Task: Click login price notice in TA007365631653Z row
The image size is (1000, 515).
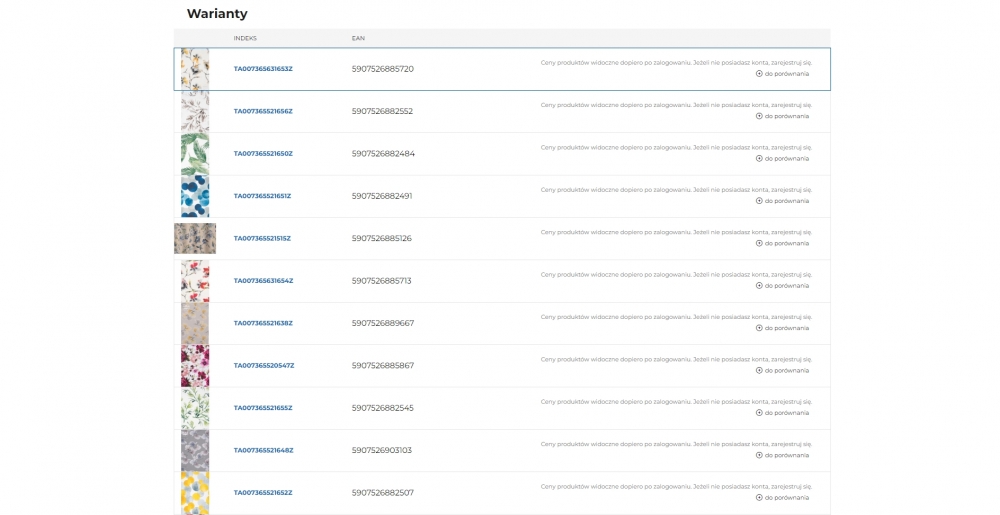Action: pos(676,62)
